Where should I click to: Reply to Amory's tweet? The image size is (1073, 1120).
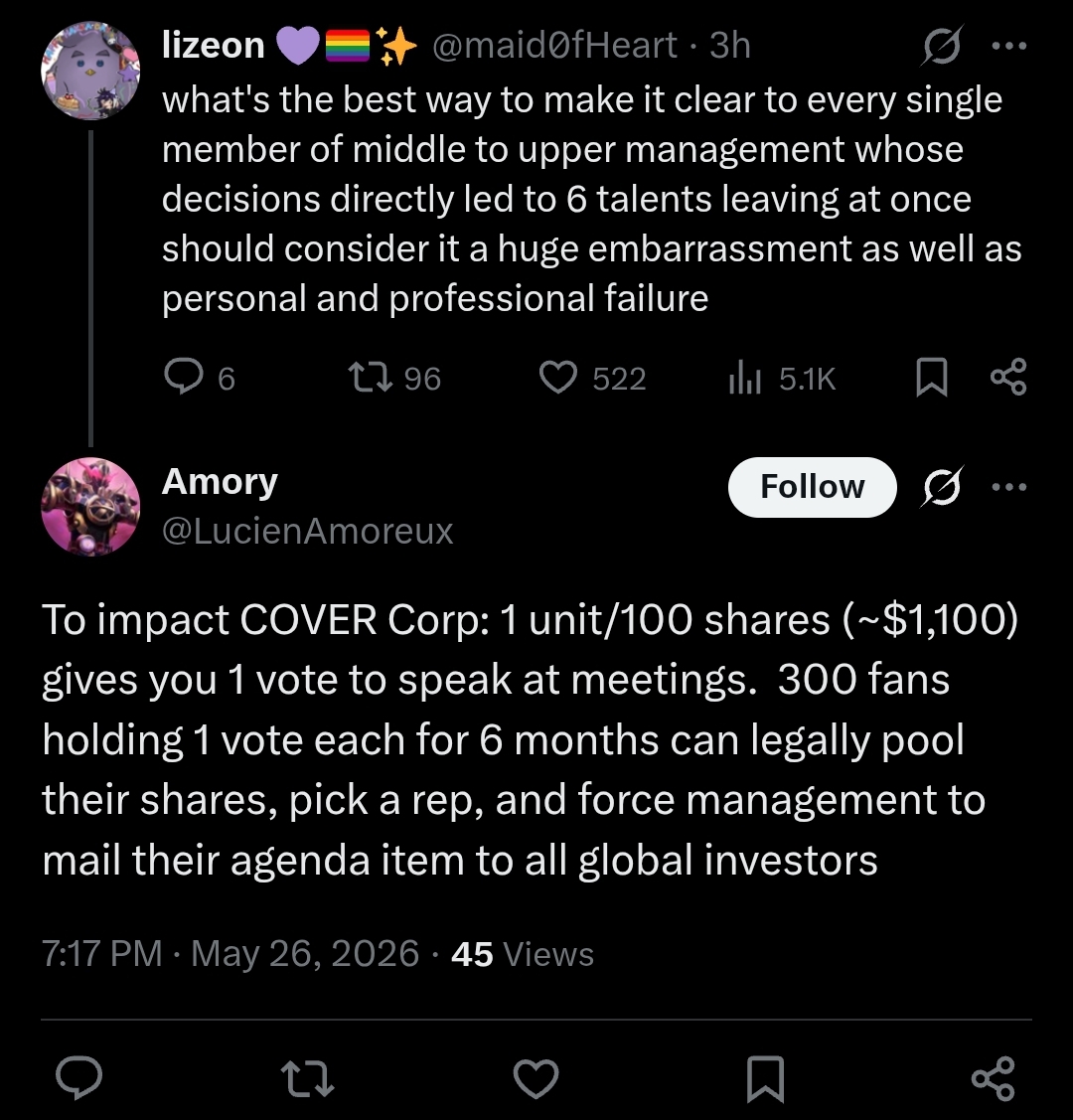coord(79,1077)
